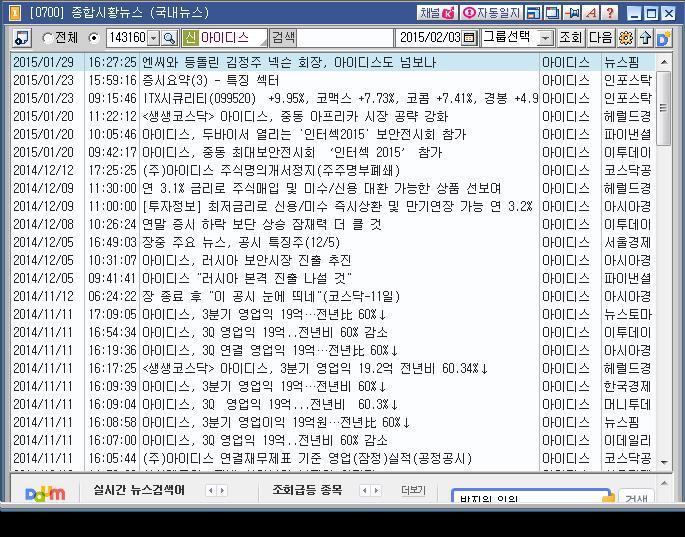Open news '[투자정보] 최저금리로 신용/미수 즉시상환'
Image resolution: width=685 pixels, height=537 pixels.
pos(333,207)
